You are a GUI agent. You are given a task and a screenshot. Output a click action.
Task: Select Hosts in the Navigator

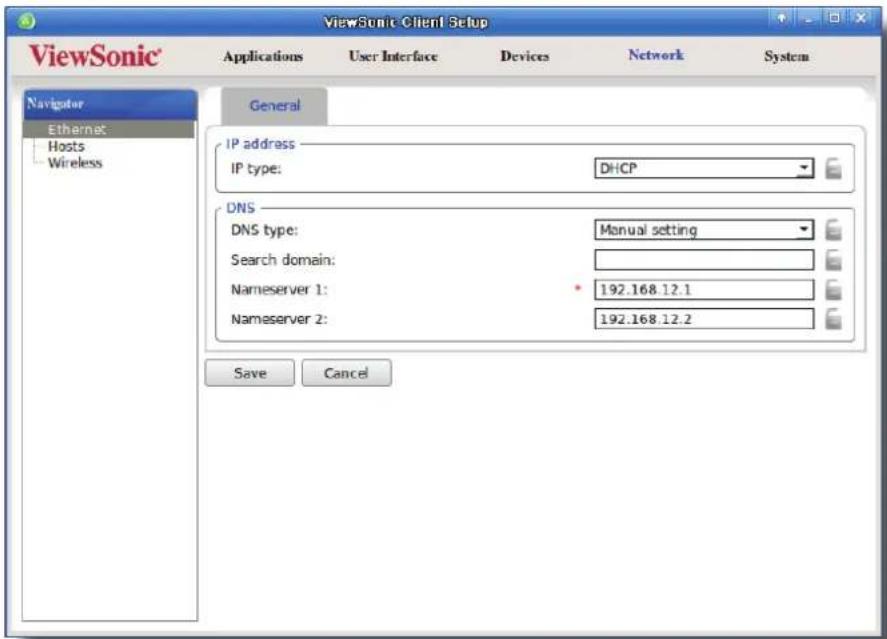(66, 146)
